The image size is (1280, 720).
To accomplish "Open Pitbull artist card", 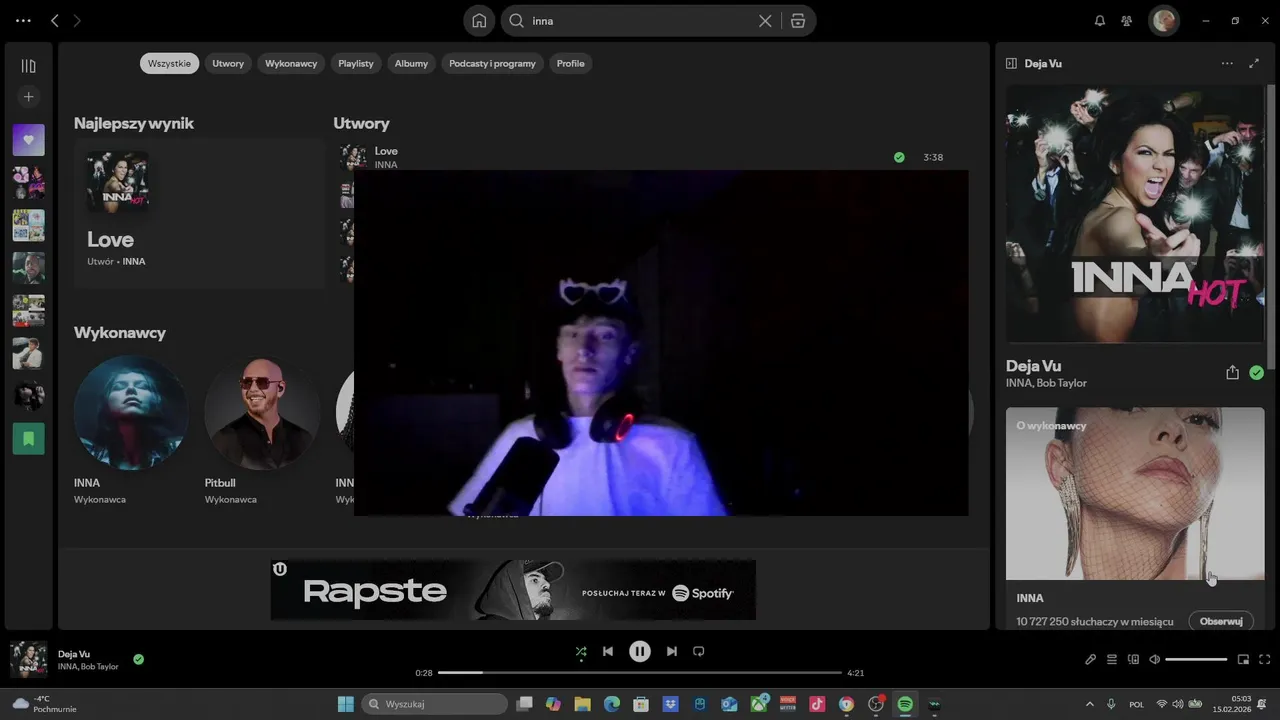I will pyautogui.click(x=262, y=431).
